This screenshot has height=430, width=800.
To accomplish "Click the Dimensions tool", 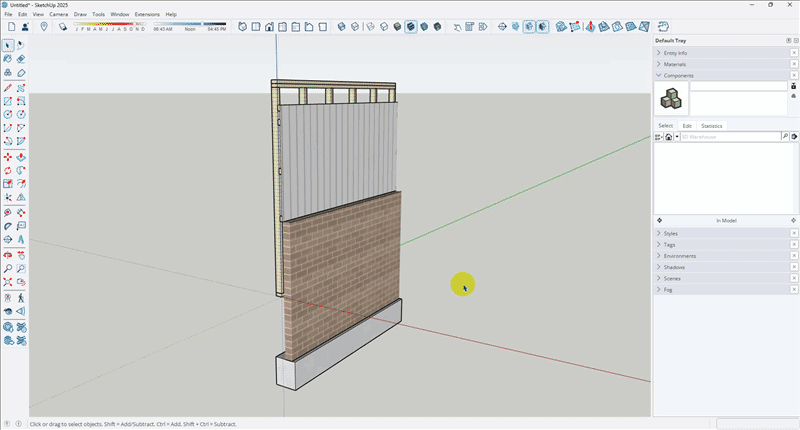I will pyautogui.click(x=21, y=213).
